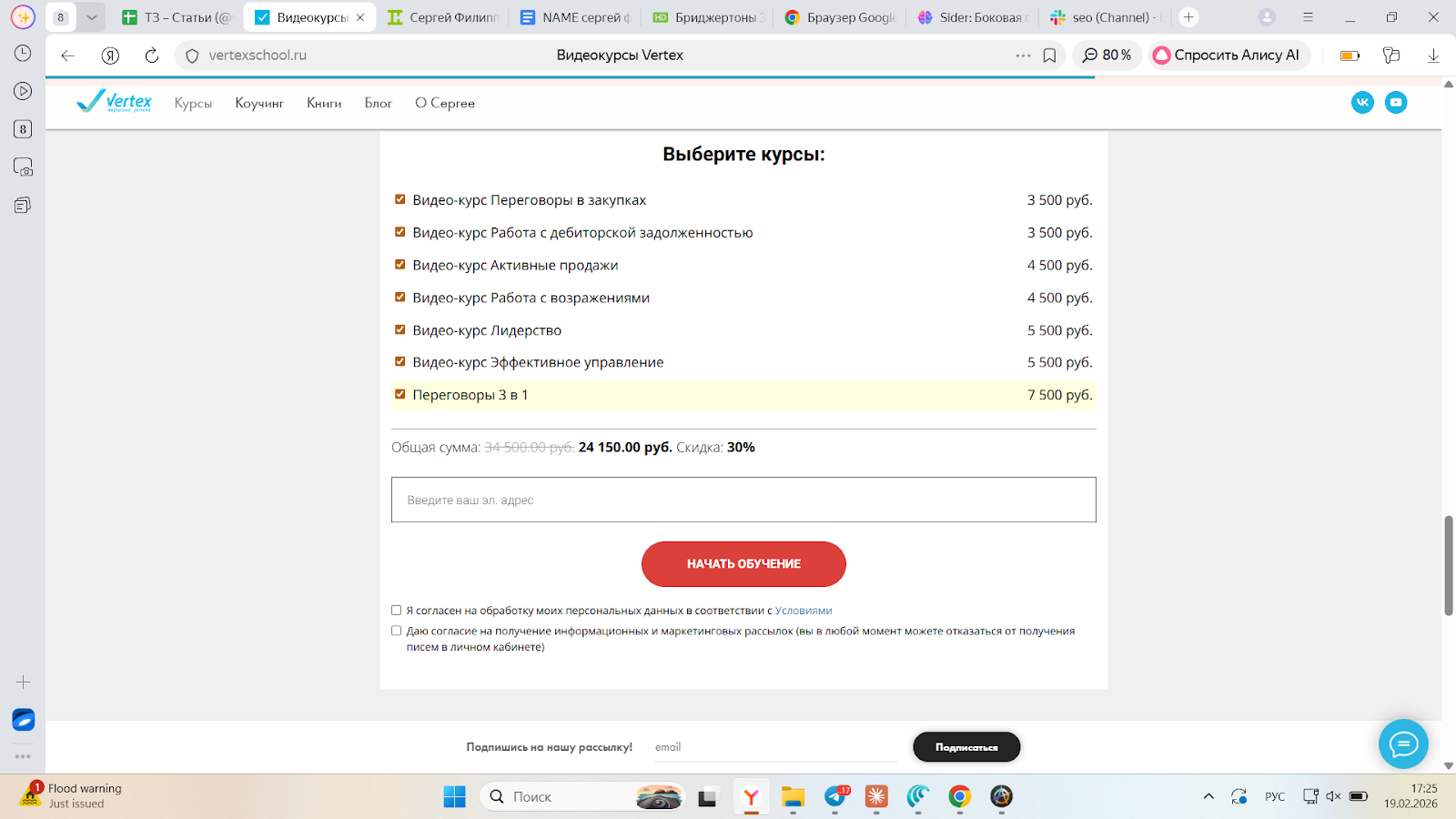Open the browser downloads icon
Viewport: 1456px width, 819px height.
[x=1433, y=56]
